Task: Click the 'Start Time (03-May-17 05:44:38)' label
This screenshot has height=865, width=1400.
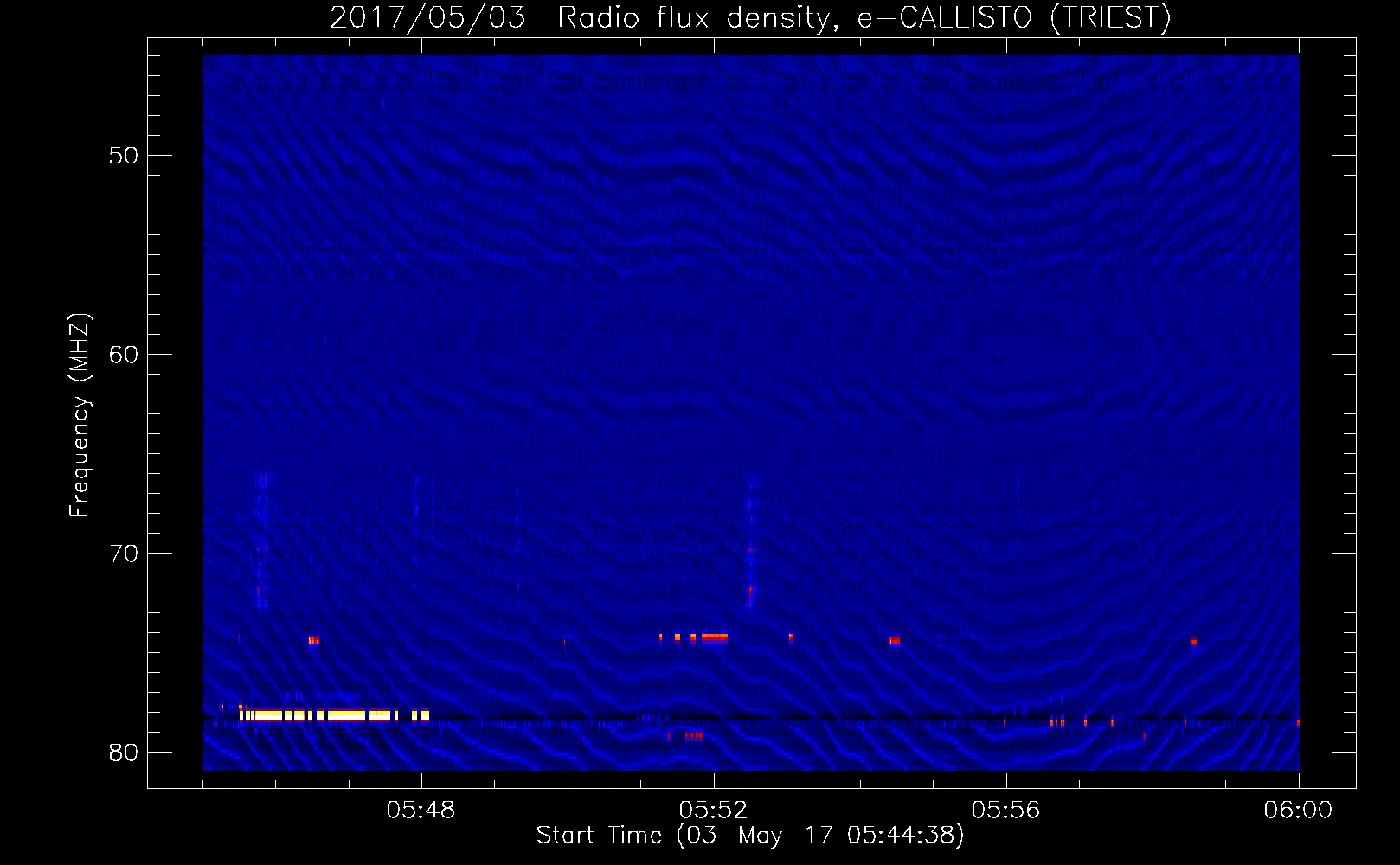Action: (x=750, y=836)
